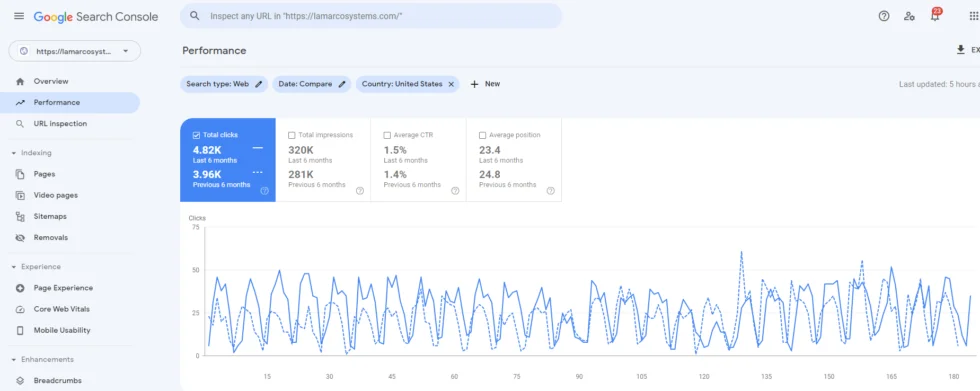Click the Date: Compare filter chip

311,84
